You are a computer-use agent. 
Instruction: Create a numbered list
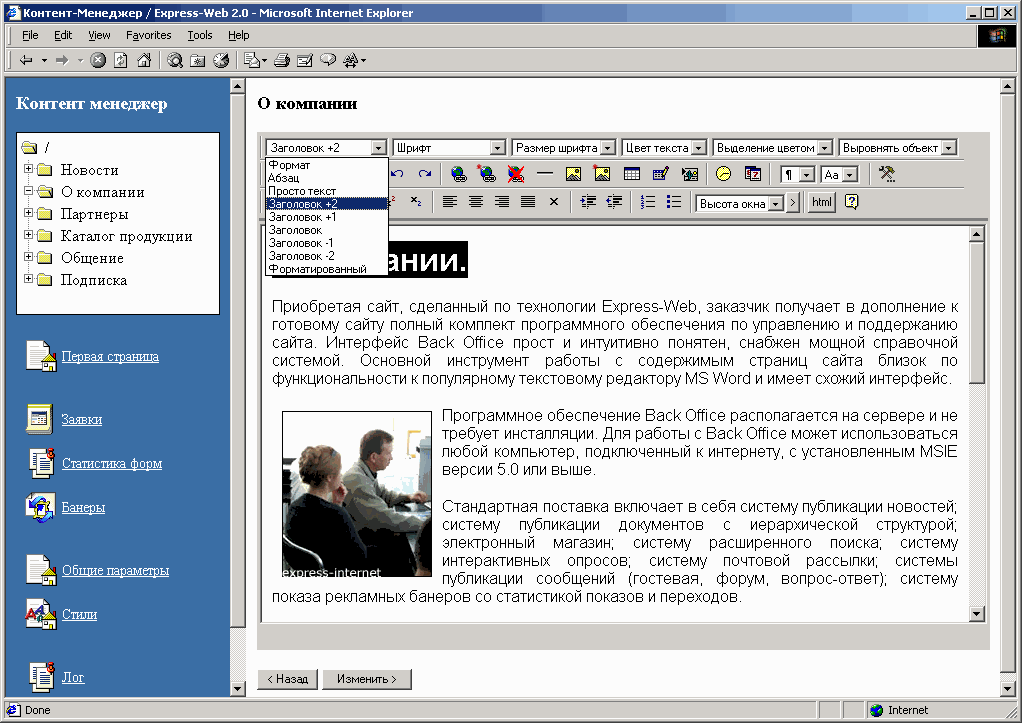pos(648,202)
